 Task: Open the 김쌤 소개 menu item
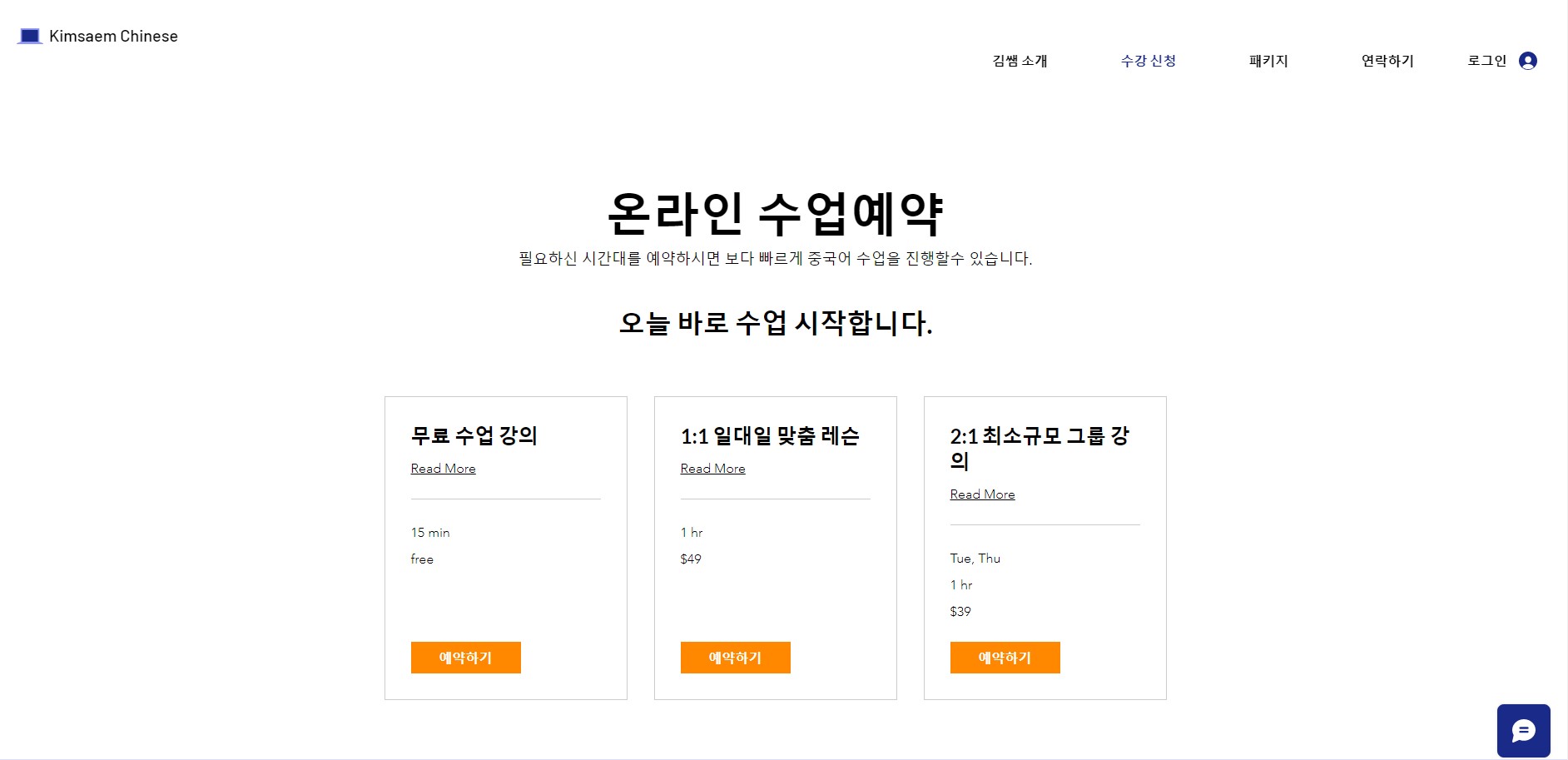(x=1020, y=61)
